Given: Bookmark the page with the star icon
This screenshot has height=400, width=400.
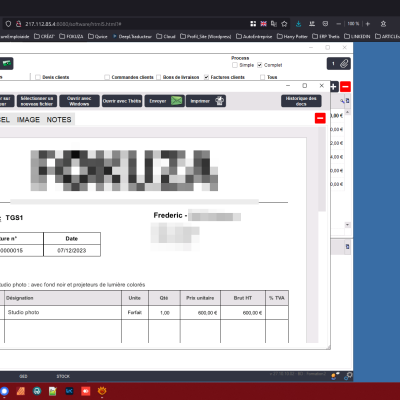Looking at the screenshot, I should 284,24.
